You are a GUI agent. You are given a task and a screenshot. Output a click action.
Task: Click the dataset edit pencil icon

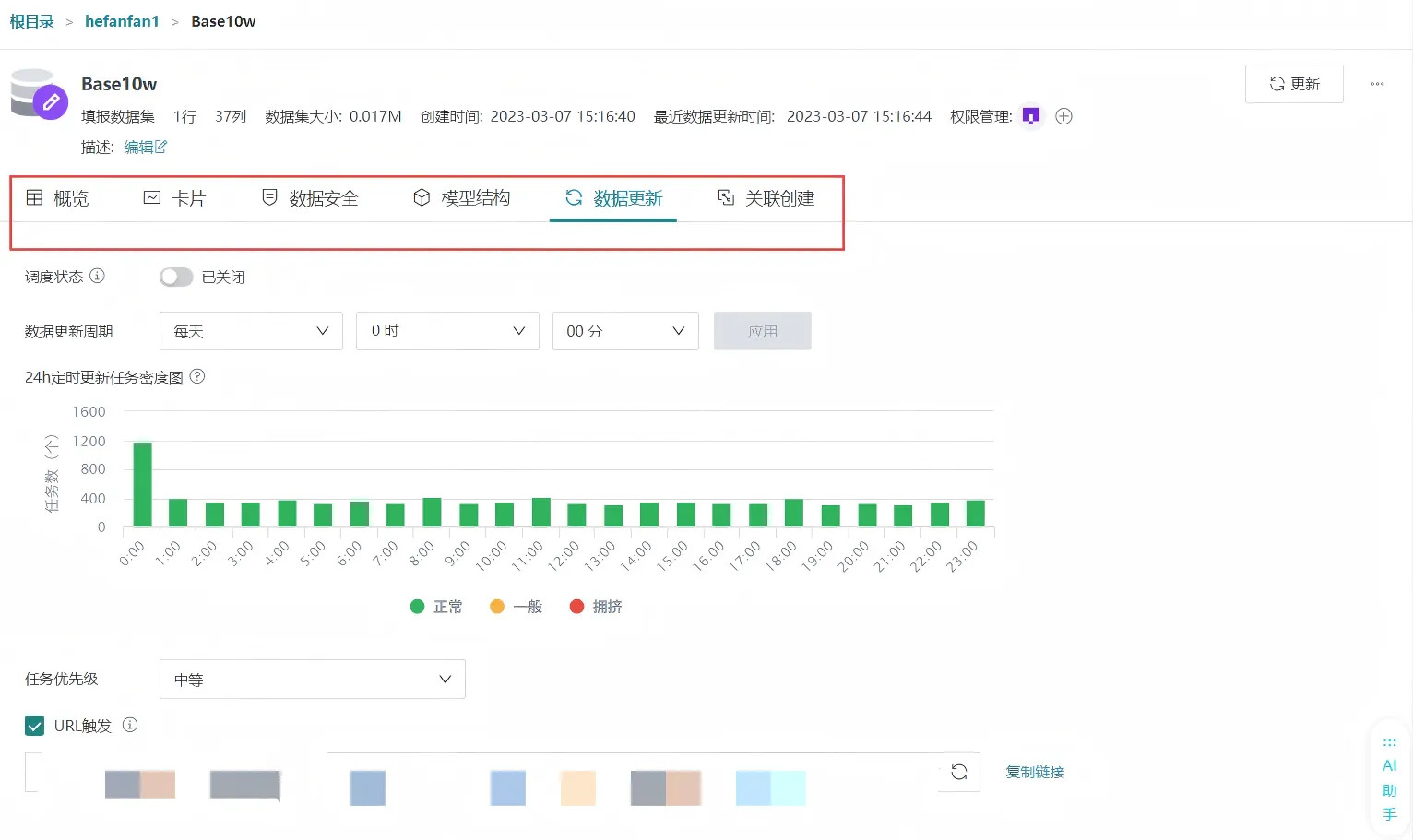[x=51, y=101]
